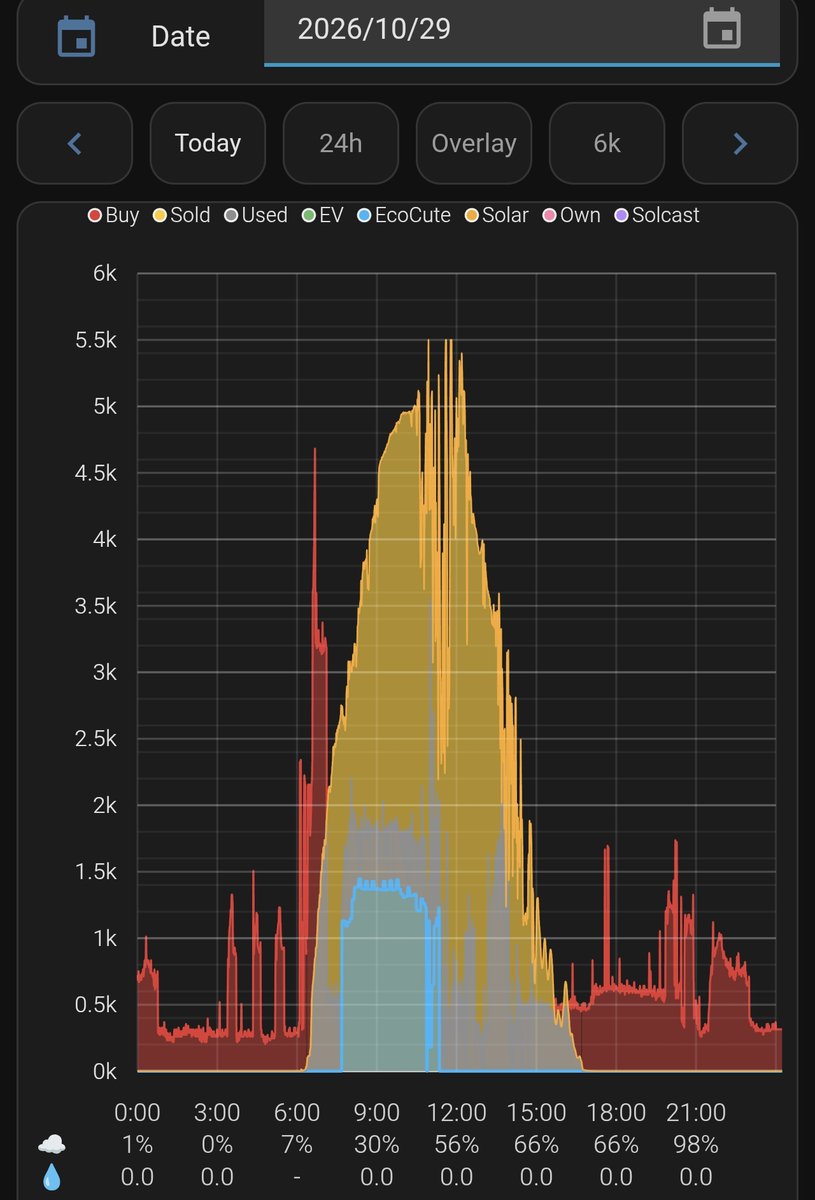Click the 5.5k y-axis label
815x1200 pixels.
click(x=96, y=341)
